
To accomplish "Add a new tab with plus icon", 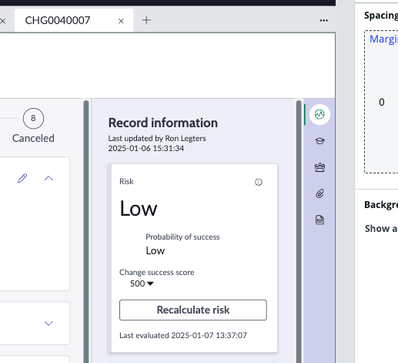I will tap(146, 20).
